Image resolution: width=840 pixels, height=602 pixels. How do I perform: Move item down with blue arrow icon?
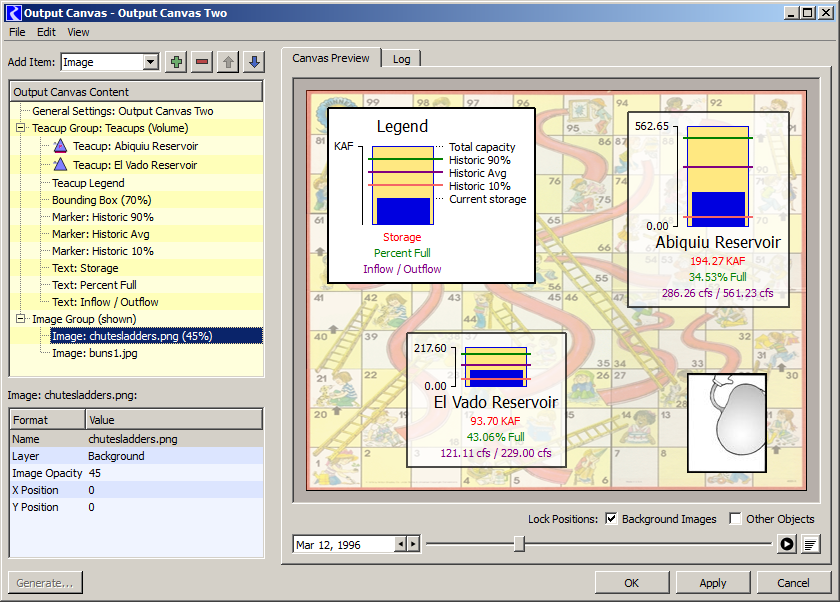254,62
